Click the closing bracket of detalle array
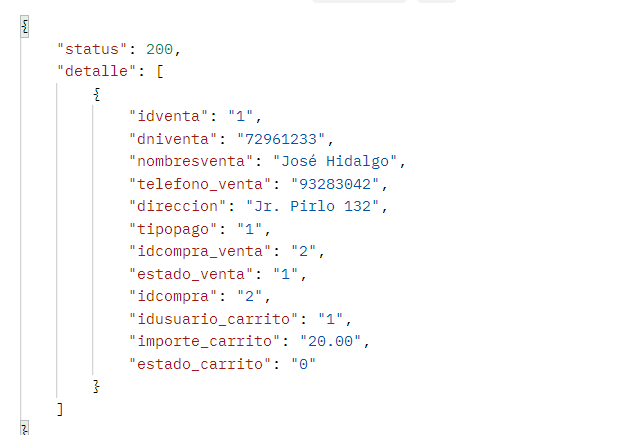This screenshot has height=435, width=636. tap(61, 408)
